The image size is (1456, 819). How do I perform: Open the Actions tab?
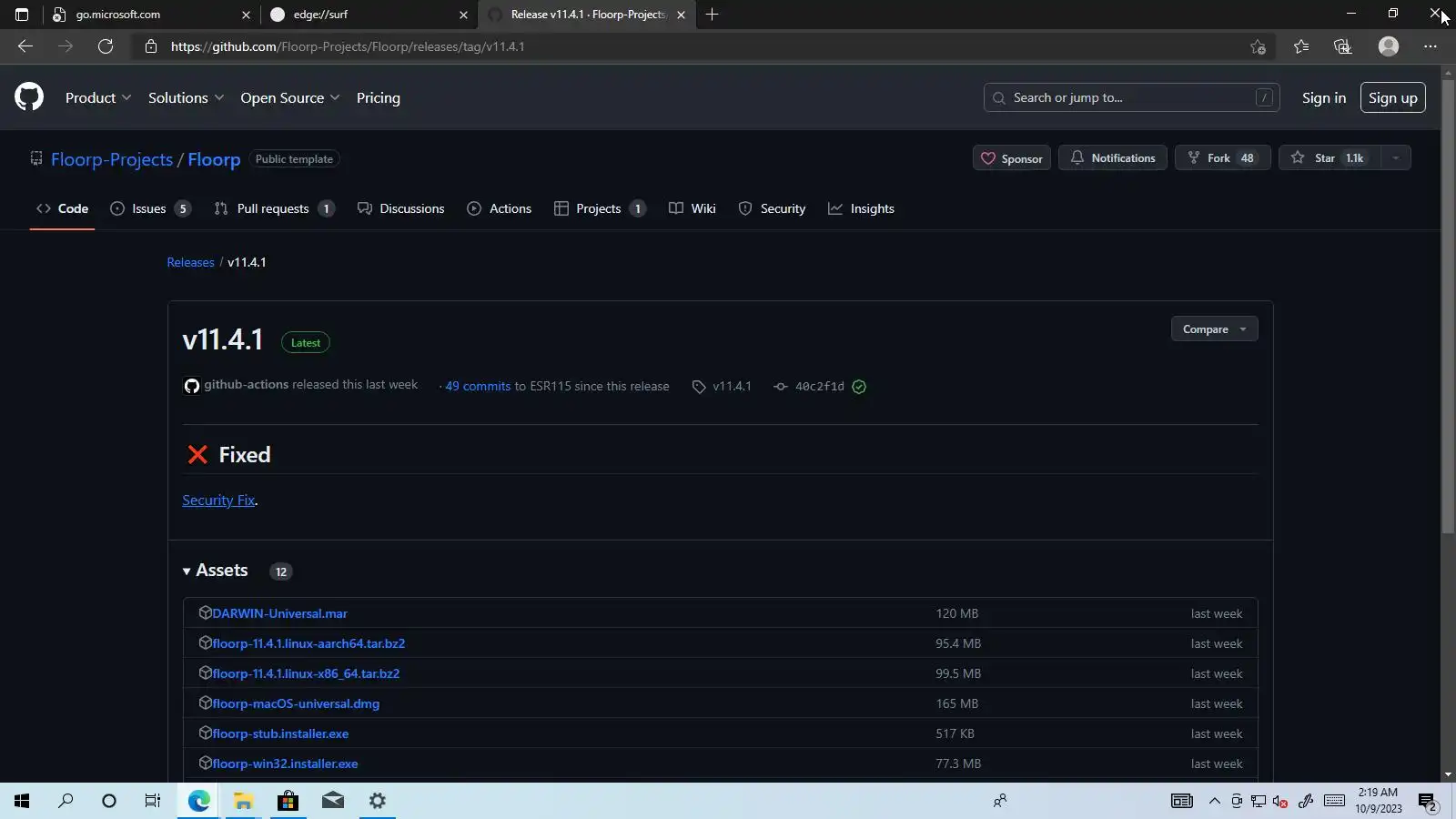pos(499,208)
